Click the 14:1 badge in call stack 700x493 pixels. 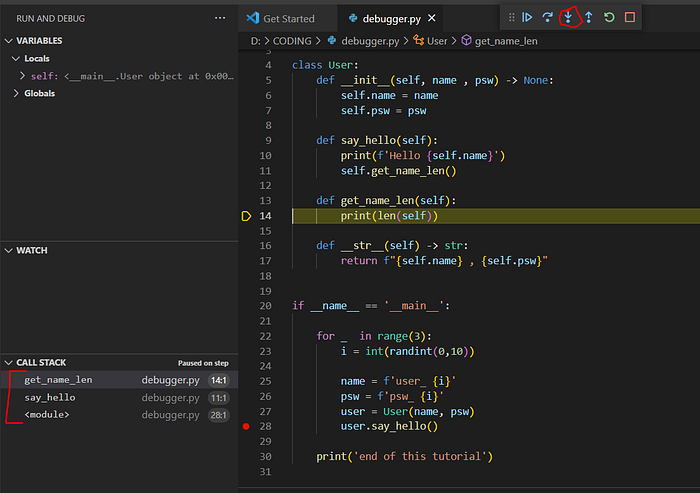tap(219, 380)
